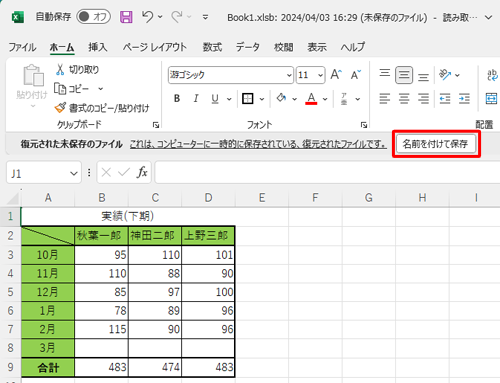Click the purple Save floppy icon
Viewport: 500px width, 383px height.
pos(126,17)
